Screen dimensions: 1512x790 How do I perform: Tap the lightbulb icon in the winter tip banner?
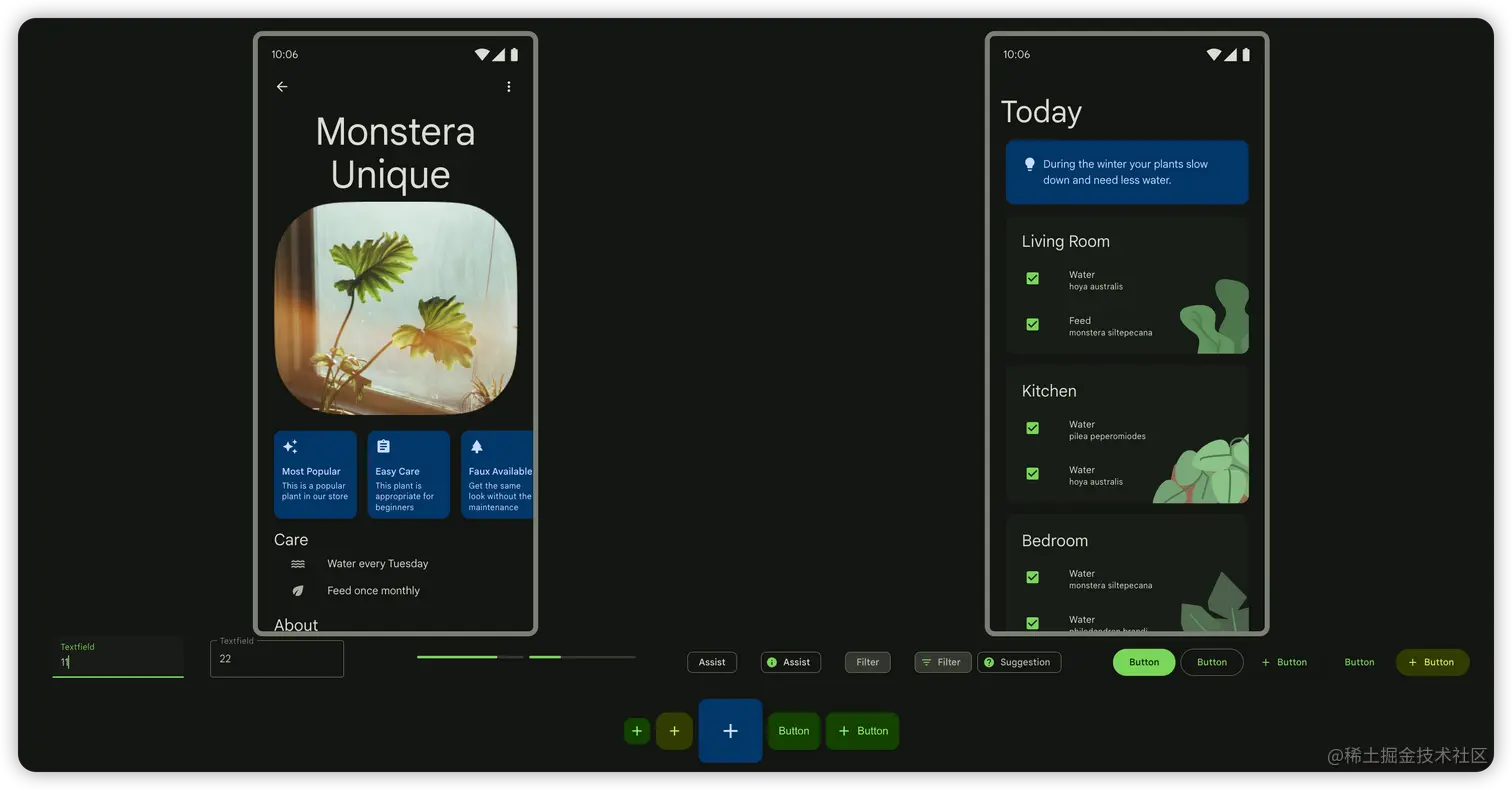point(1029,164)
